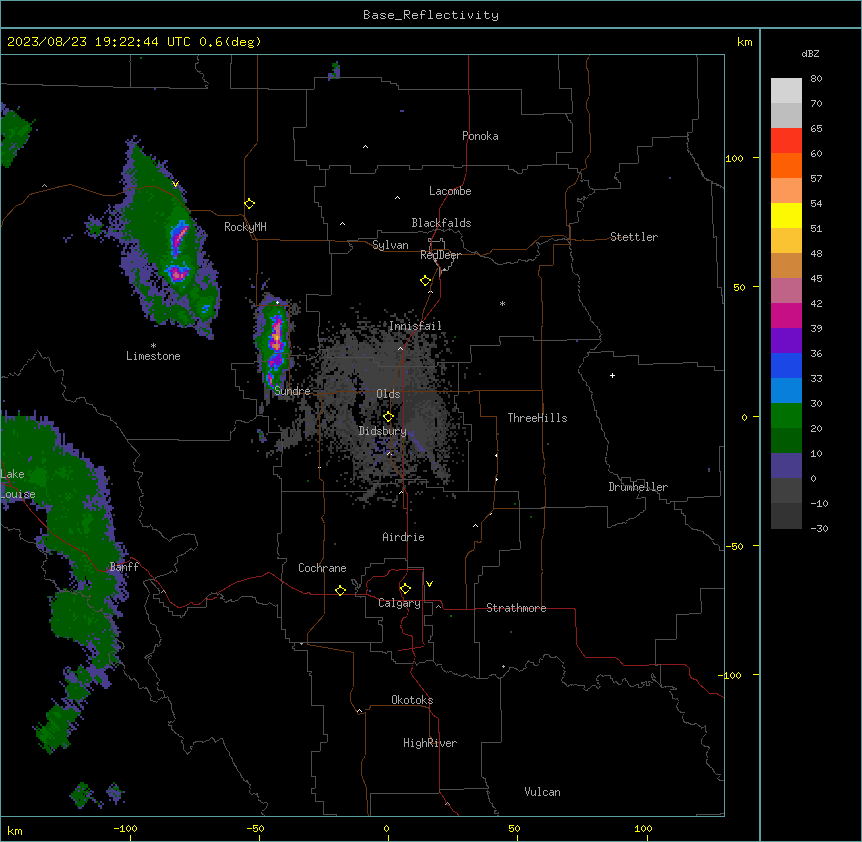This screenshot has width=862, height=842.
Task: Click the -50 km mark on horizontal axis
Action: click(x=255, y=828)
